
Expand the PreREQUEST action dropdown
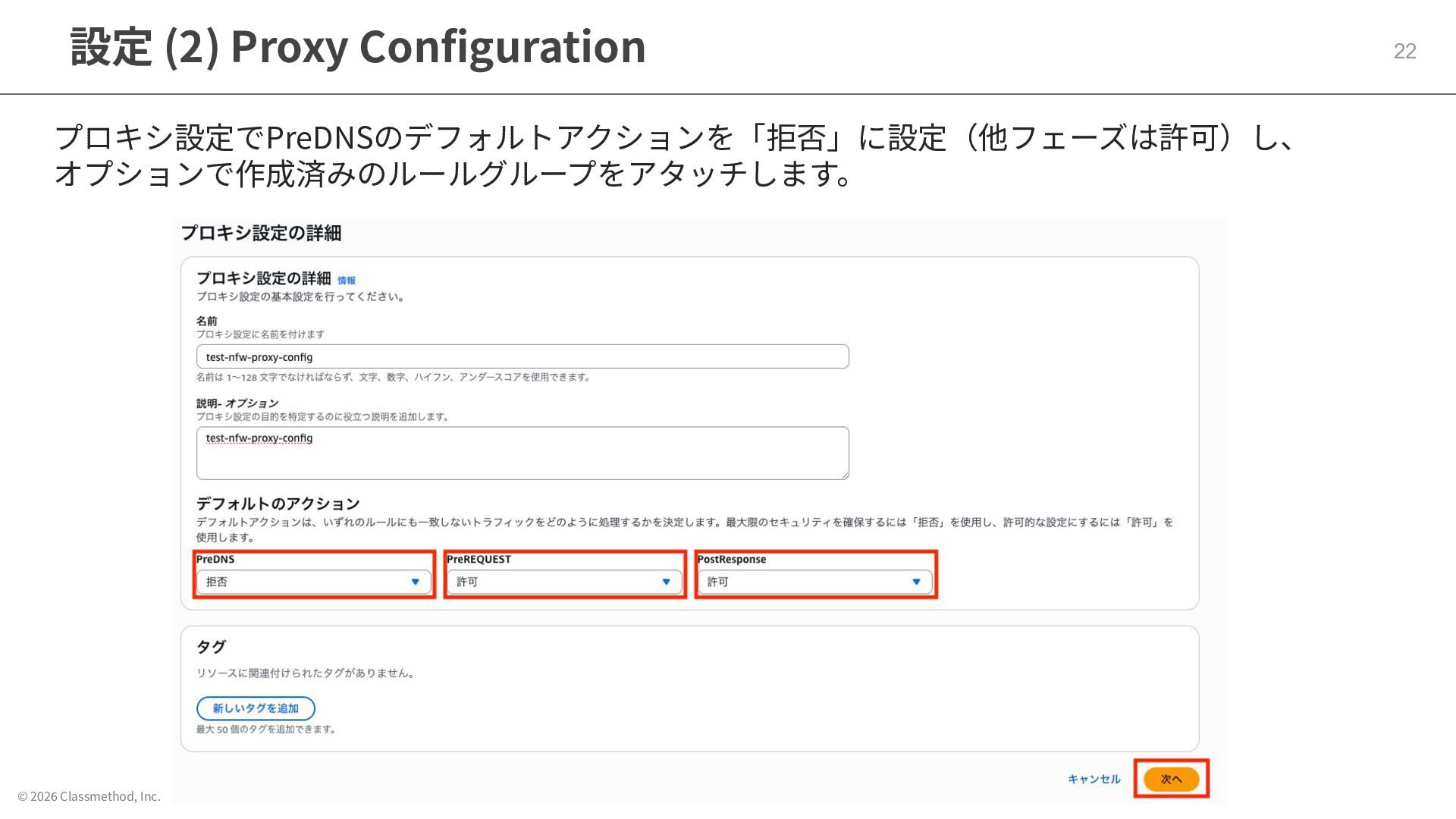564,582
